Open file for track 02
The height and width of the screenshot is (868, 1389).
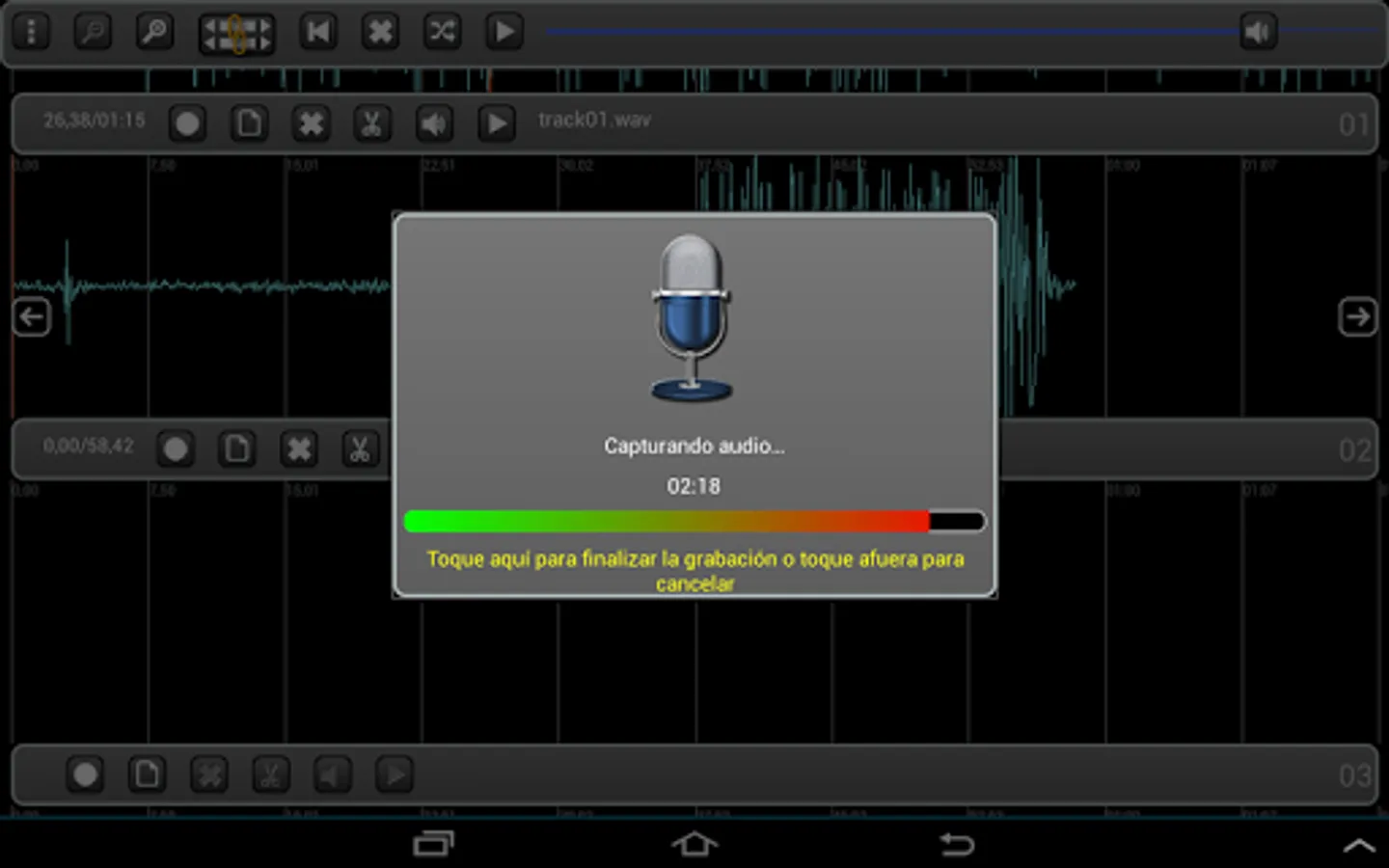237,448
